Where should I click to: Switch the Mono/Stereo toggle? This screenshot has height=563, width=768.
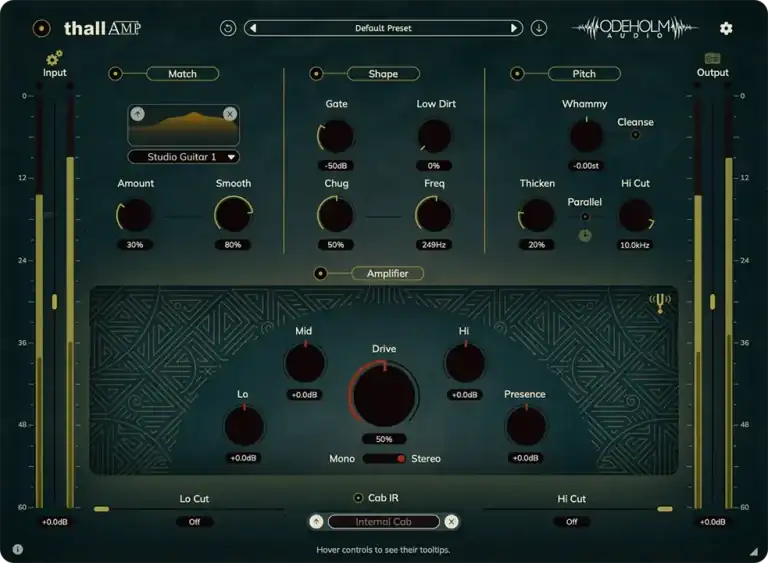[x=384, y=459]
